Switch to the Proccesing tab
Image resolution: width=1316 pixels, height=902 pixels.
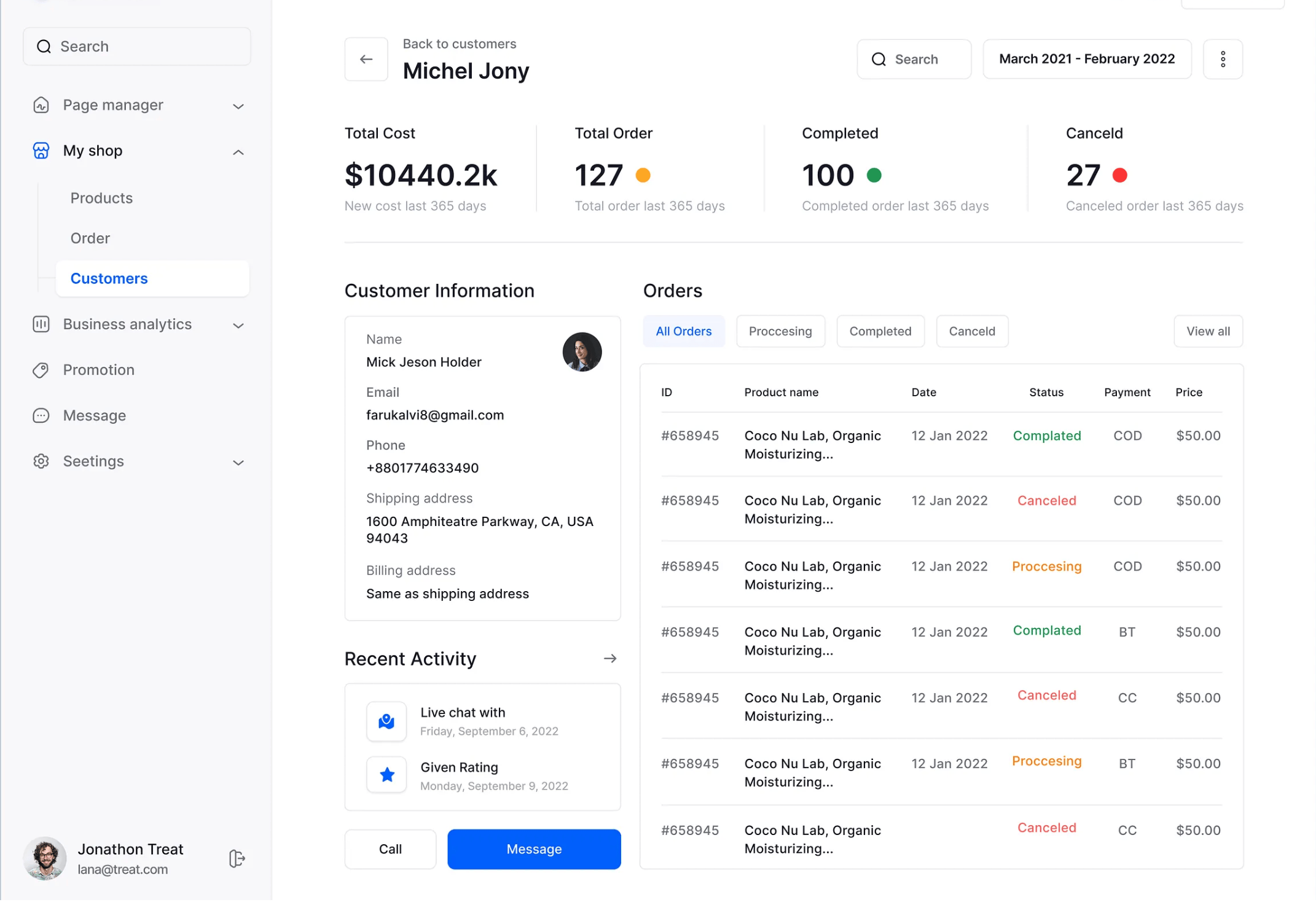tap(780, 331)
